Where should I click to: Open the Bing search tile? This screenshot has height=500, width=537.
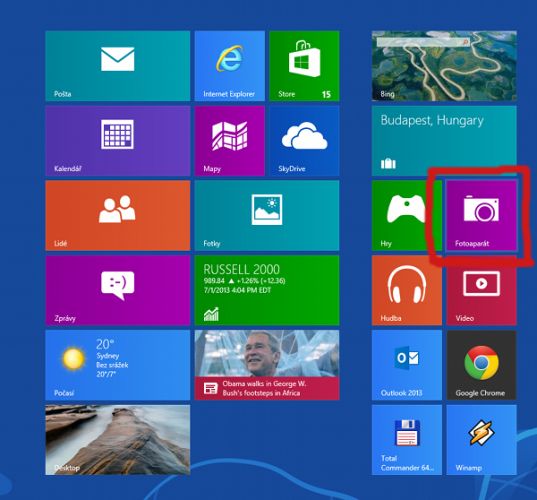click(444, 66)
